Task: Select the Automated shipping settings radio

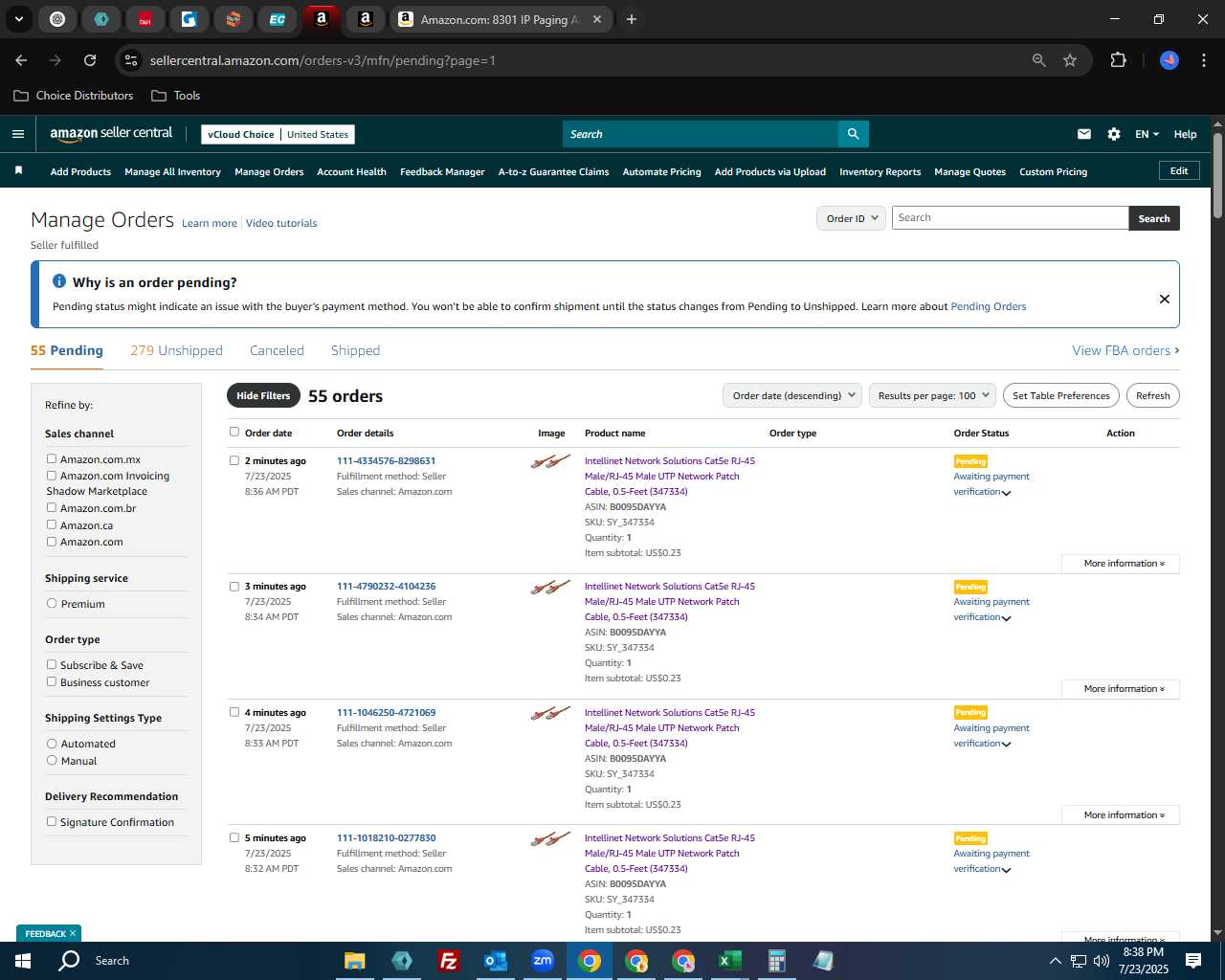Action: [x=52, y=743]
